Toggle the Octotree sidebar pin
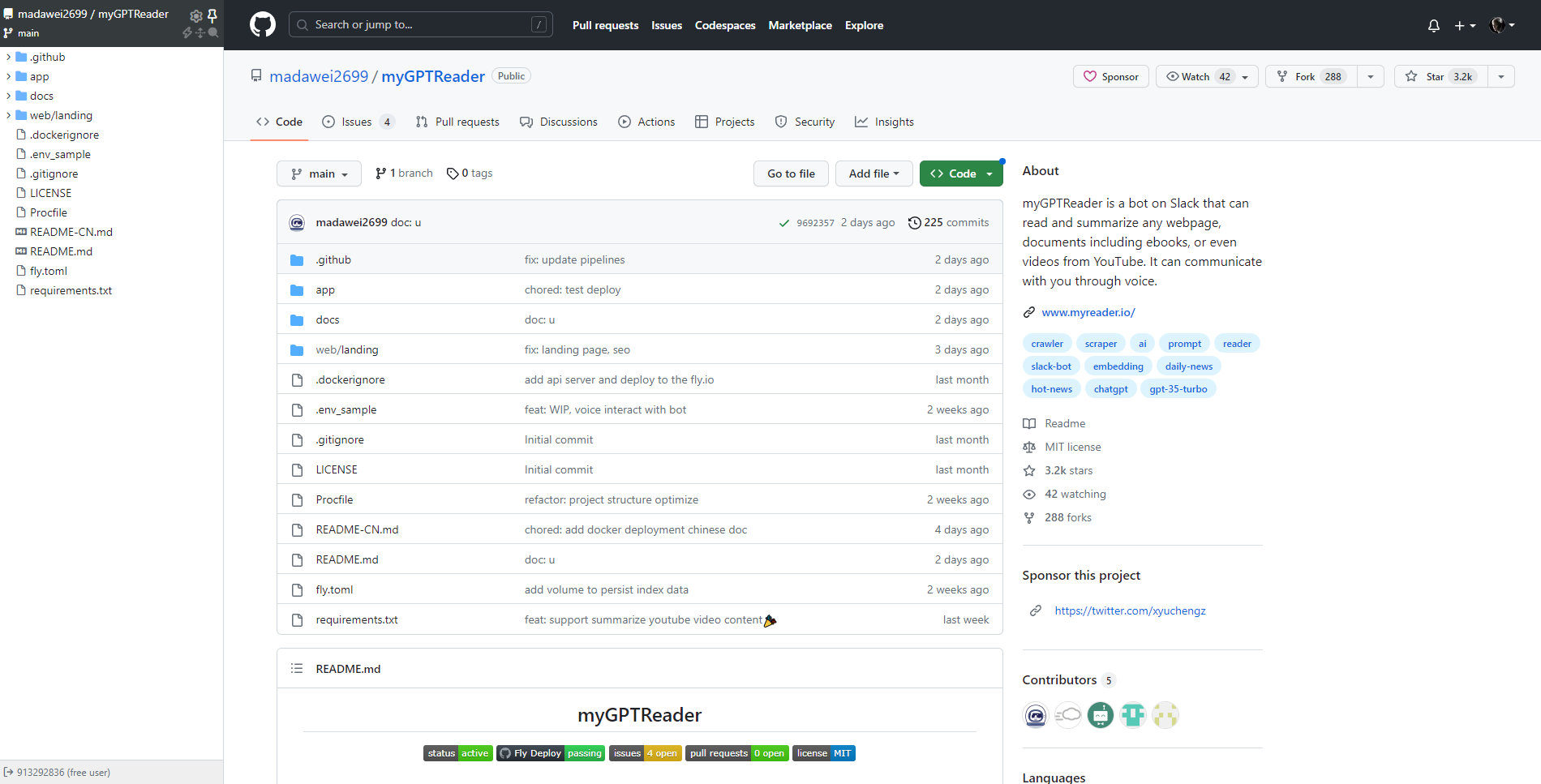 212,15
